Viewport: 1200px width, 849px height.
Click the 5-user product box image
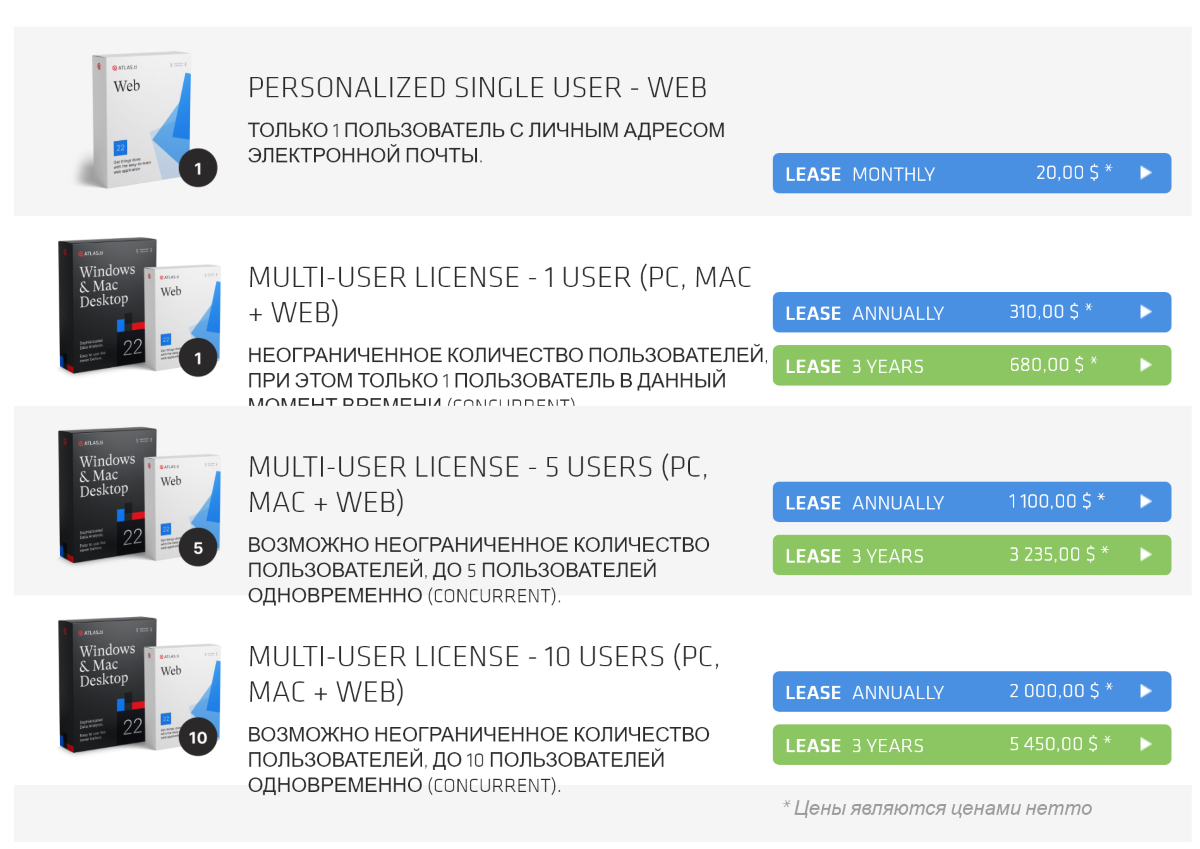138,497
